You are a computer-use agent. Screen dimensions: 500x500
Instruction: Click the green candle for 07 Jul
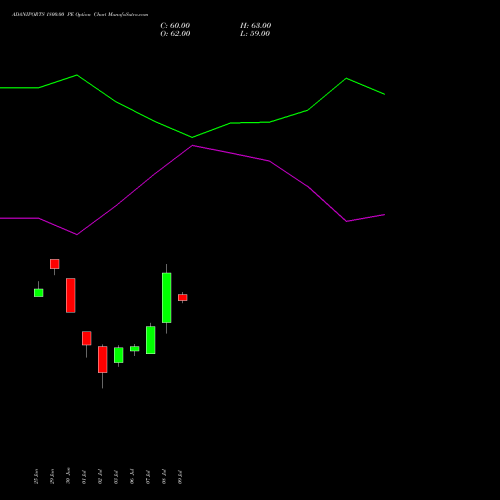click(x=151, y=340)
